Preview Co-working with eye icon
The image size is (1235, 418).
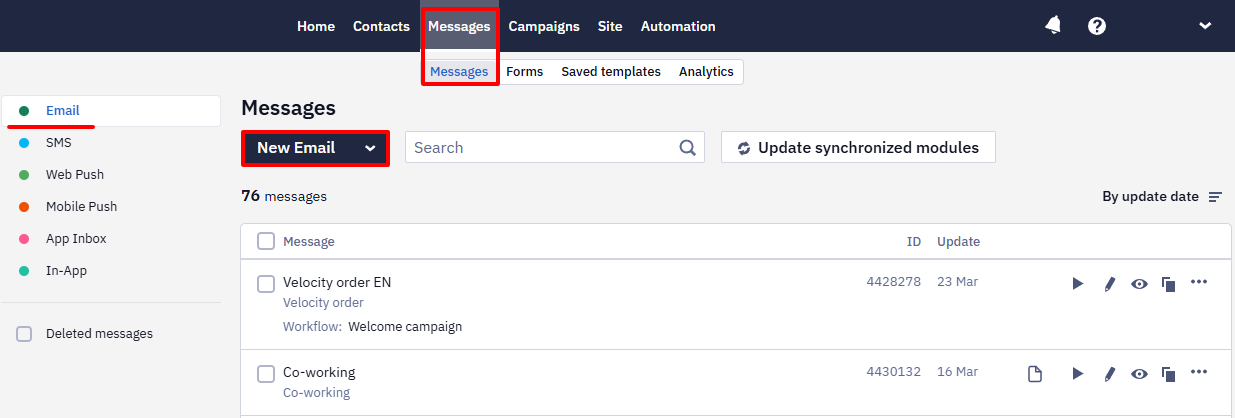point(1139,374)
